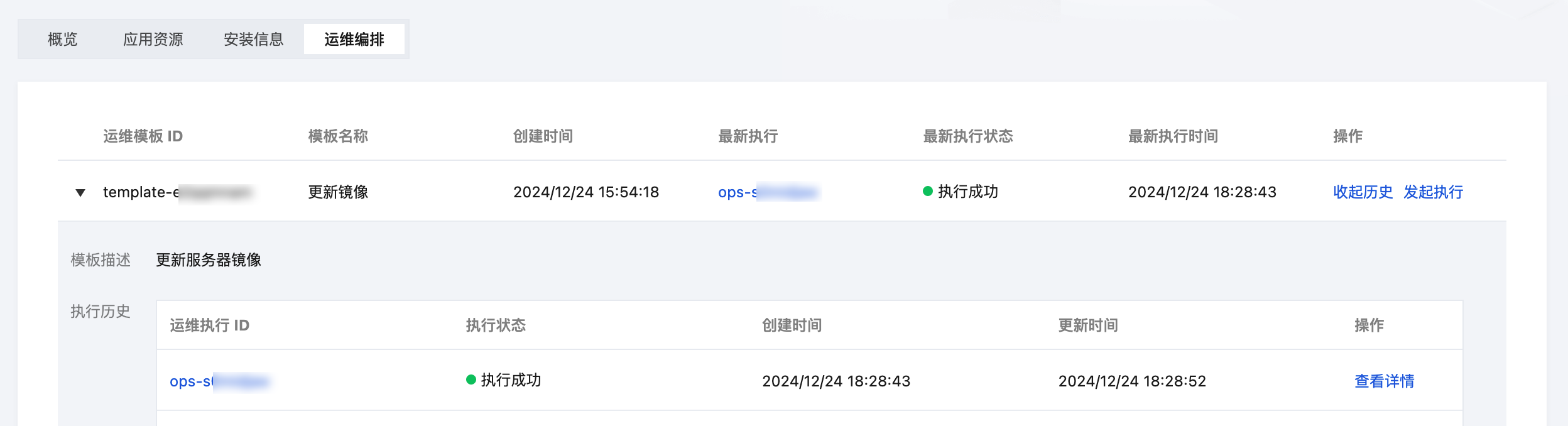Image resolution: width=1568 pixels, height=426 pixels.
Task: Click 发起执行 to start execution
Action: (x=1434, y=192)
